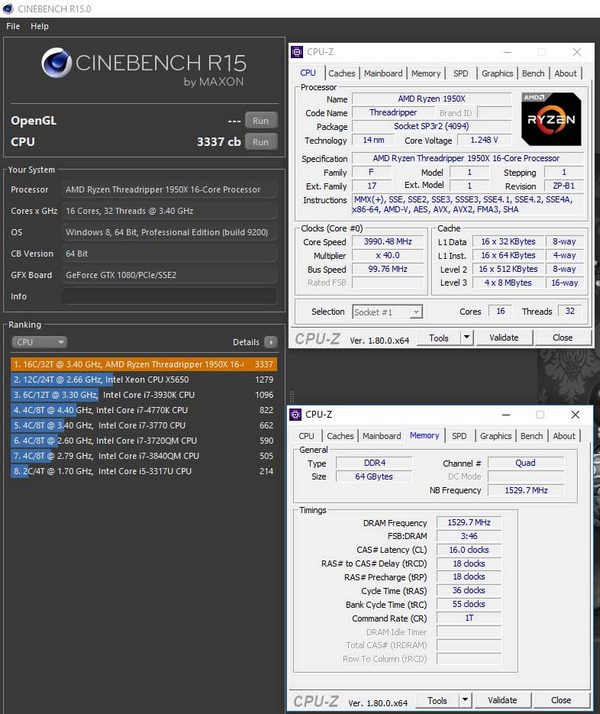Switch to Bench tab in top CPU-Z
Viewport: 600px width, 714px height.
click(533, 73)
